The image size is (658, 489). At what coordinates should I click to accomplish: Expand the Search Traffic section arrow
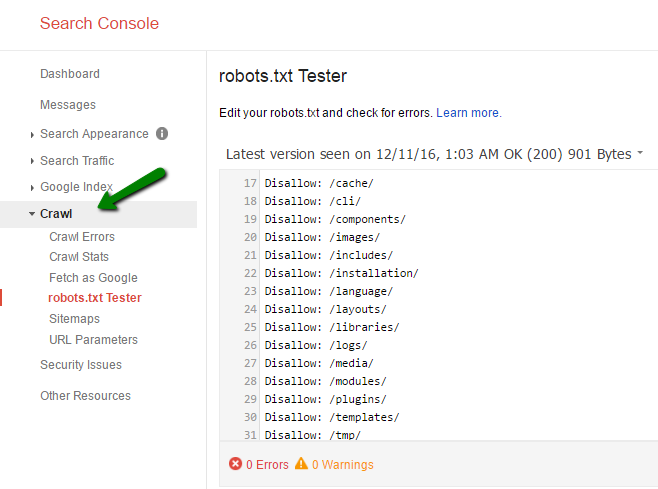[x=32, y=161]
